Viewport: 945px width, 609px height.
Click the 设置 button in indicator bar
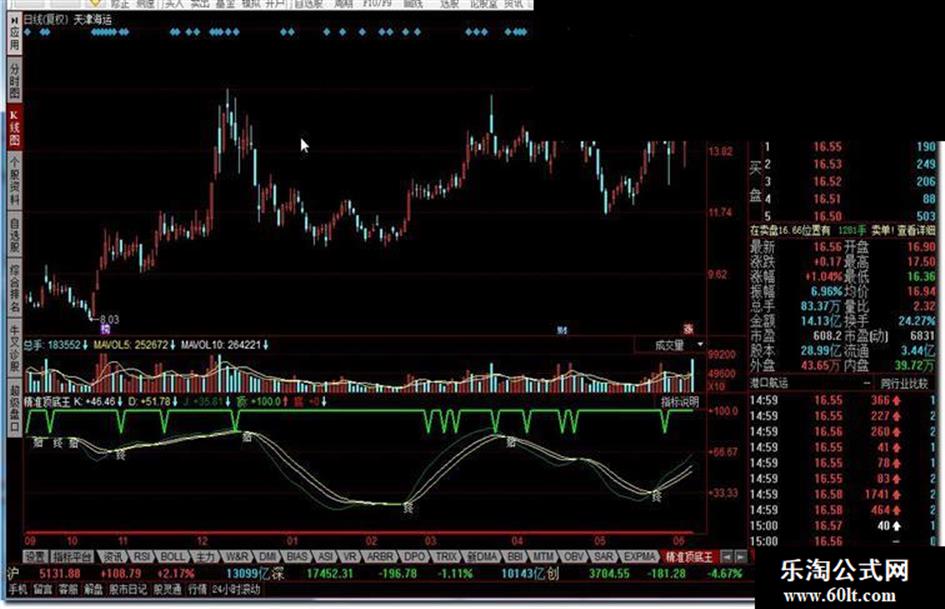[34, 557]
